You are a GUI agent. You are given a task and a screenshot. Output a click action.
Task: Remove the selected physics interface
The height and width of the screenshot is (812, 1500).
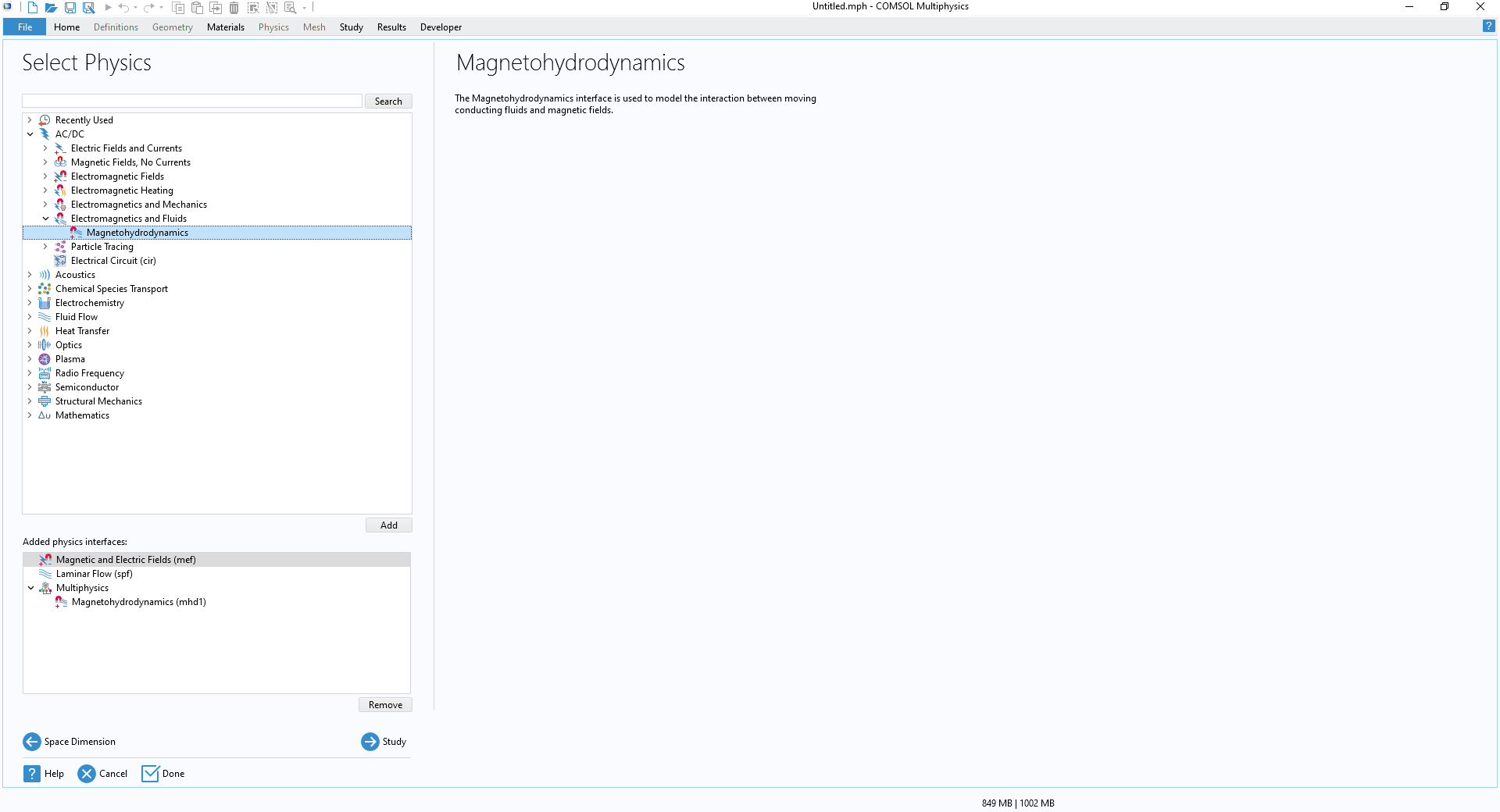point(384,704)
